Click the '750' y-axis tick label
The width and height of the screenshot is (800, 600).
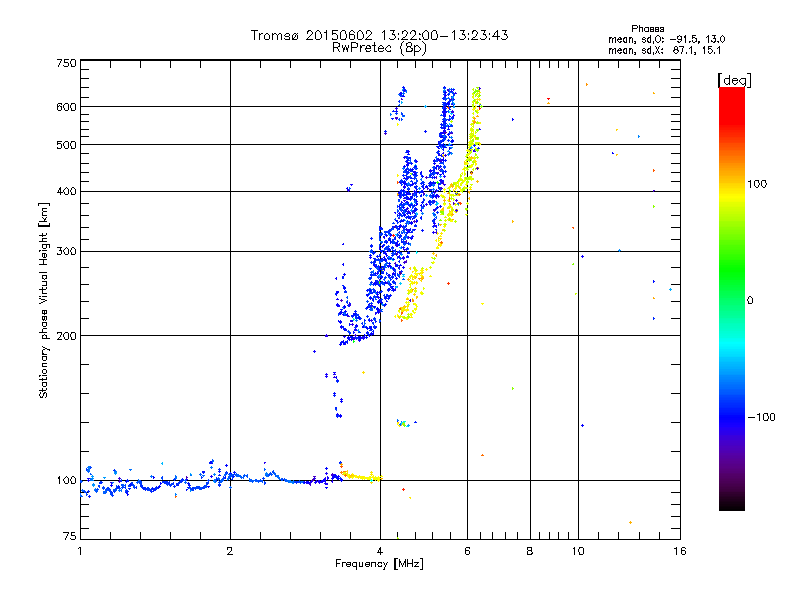tap(66, 63)
